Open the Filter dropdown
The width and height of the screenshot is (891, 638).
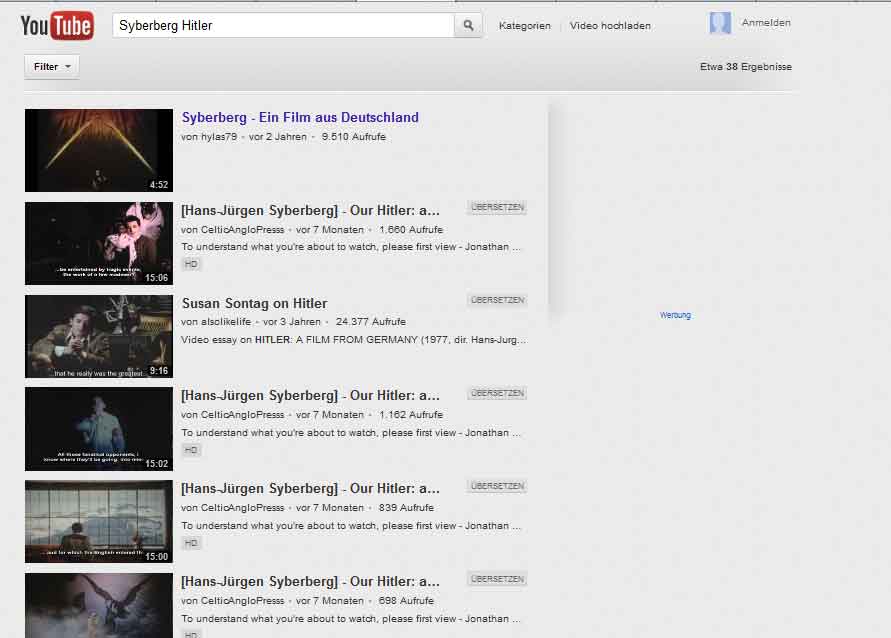[x=52, y=67]
